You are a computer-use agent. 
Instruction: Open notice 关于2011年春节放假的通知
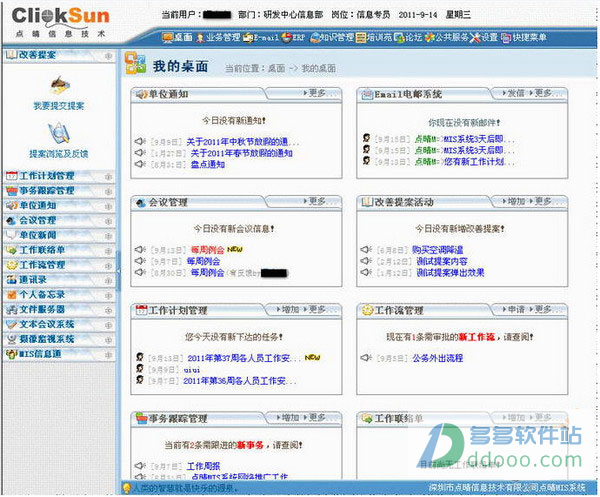tap(241, 153)
